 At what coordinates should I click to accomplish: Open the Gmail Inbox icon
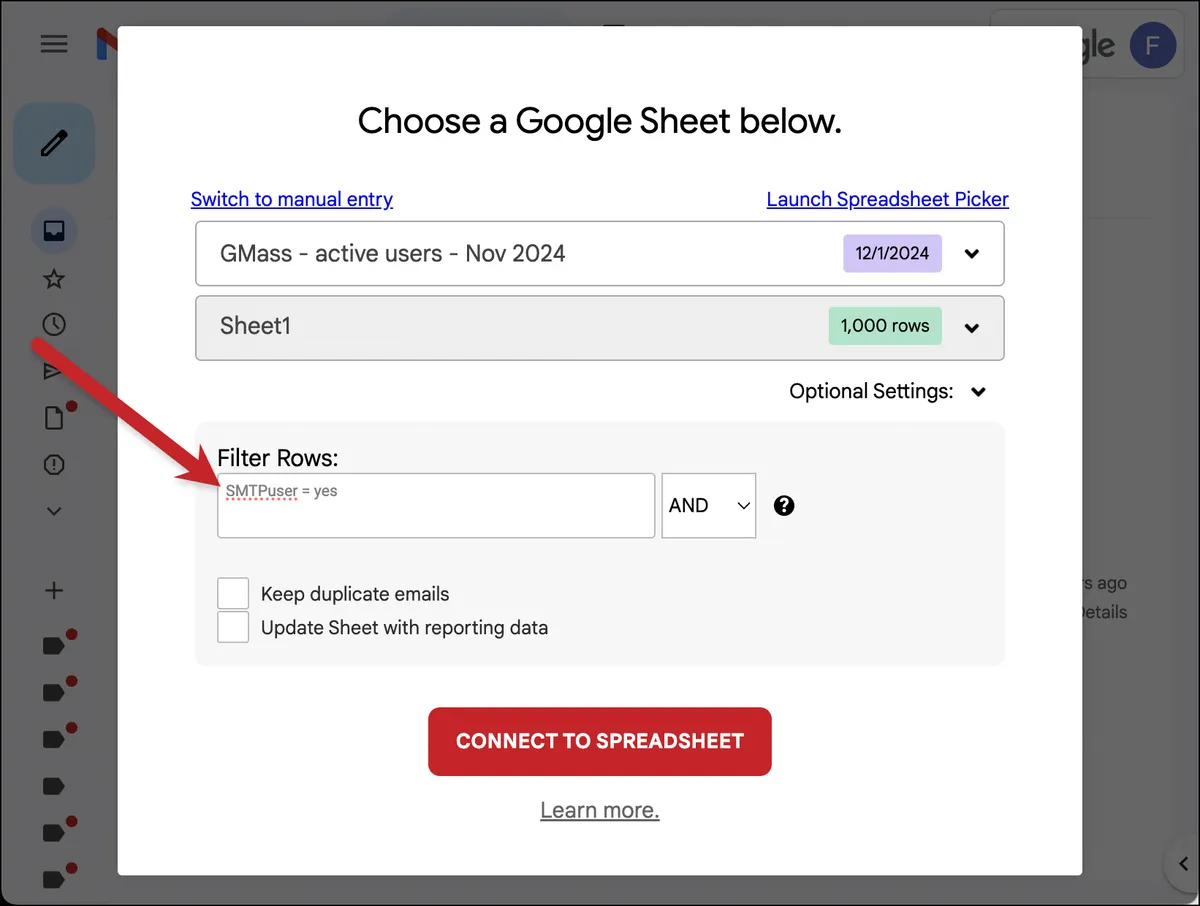click(54, 231)
